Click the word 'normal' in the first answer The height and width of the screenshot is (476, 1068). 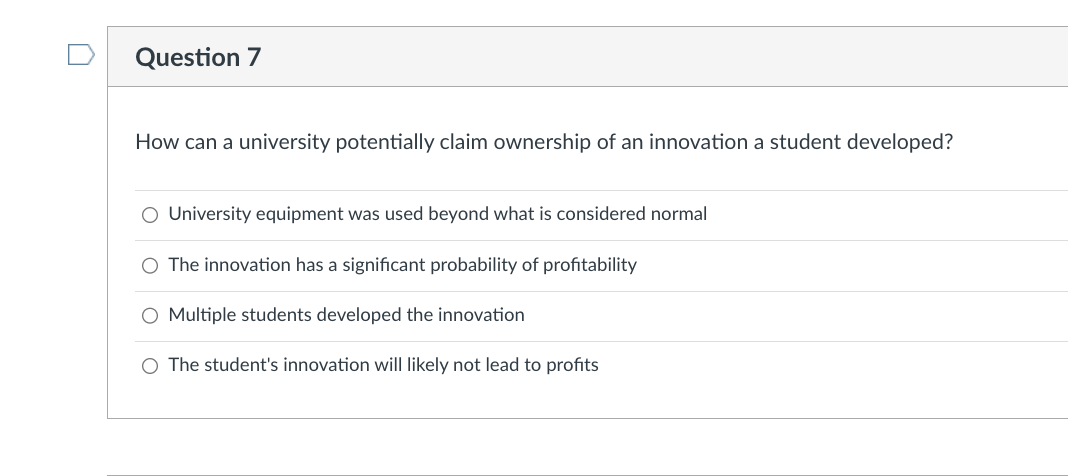click(678, 214)
